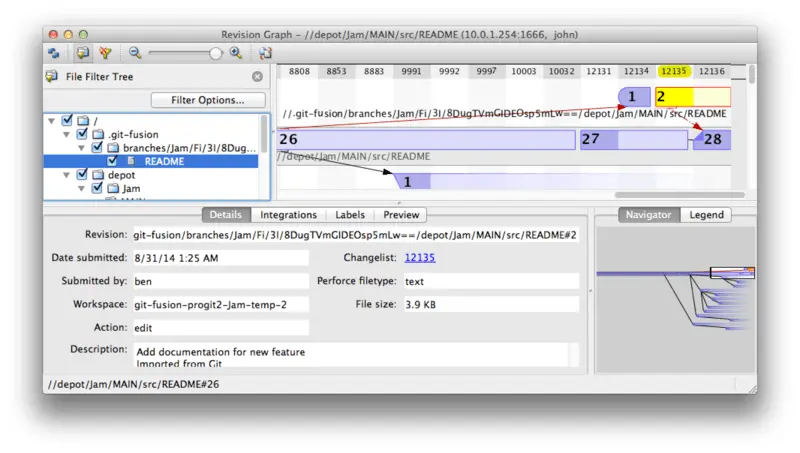The image size is (800, 453).
Task: Click the root folder icon in filter tree
Action: [83, 121]
